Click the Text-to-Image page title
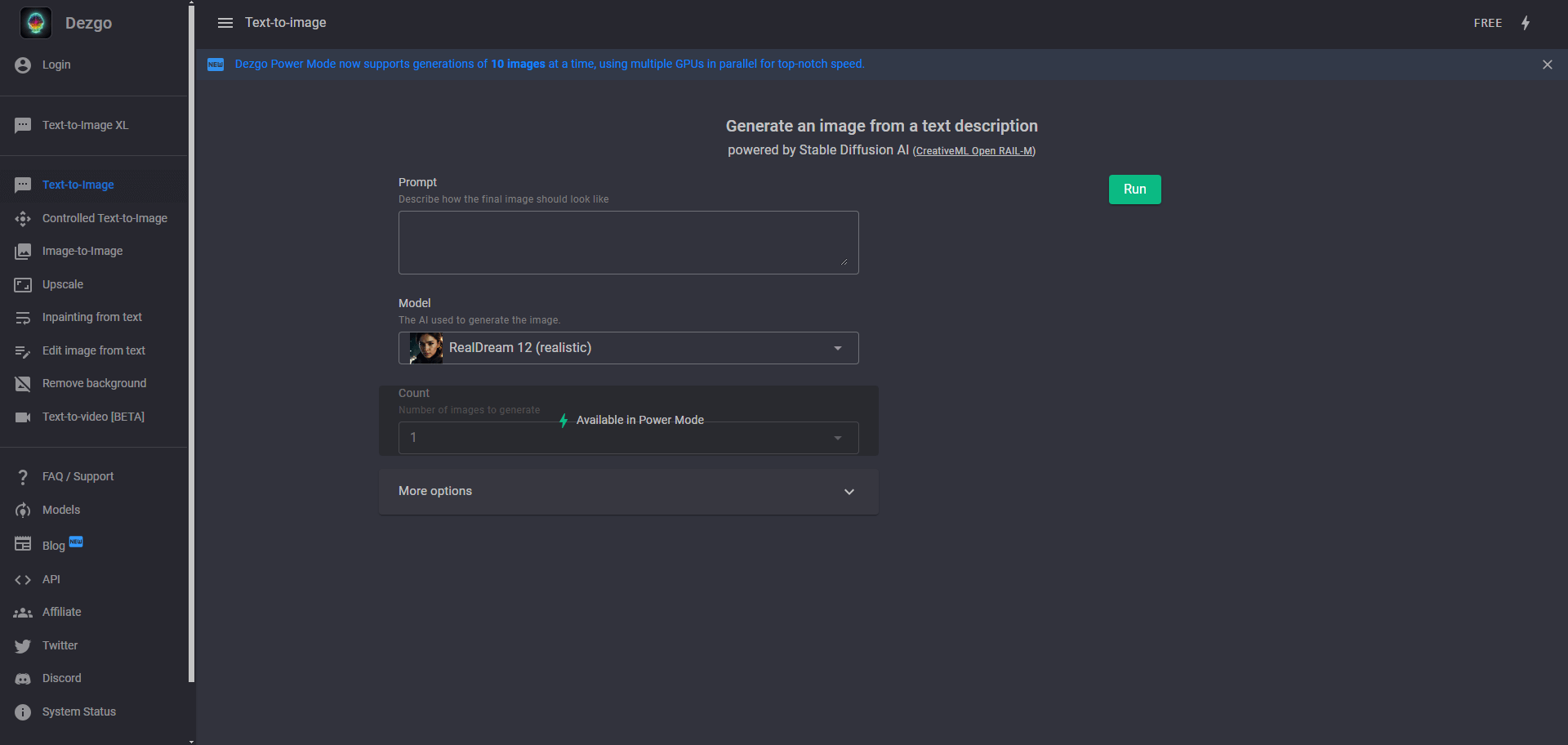The image size is (1568, 745). 285,23
